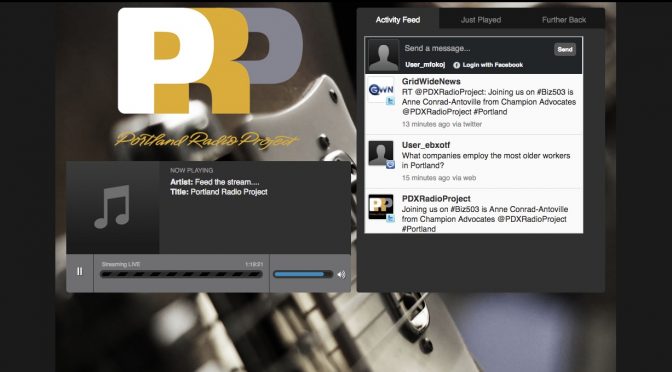Click web badge on User_ebxotf avatar

point(390,165)
